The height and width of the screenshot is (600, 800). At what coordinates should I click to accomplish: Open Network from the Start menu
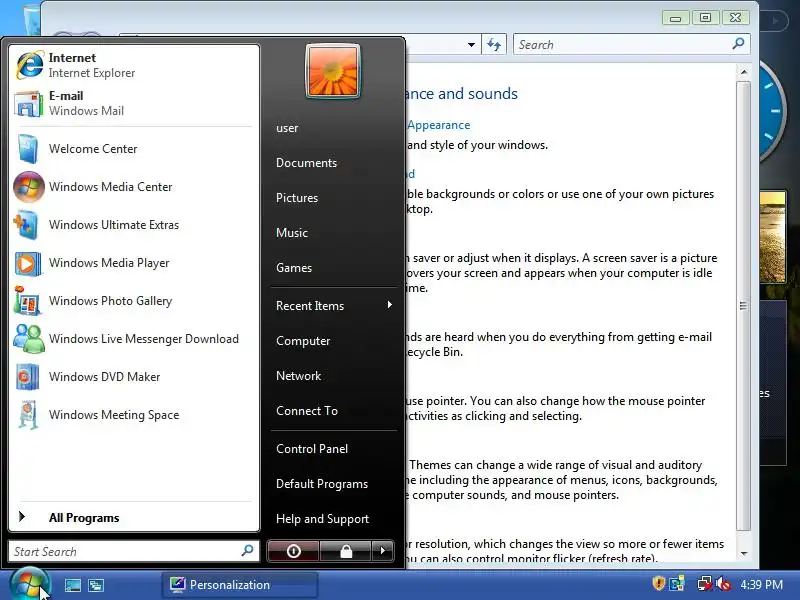coord(298,376)
